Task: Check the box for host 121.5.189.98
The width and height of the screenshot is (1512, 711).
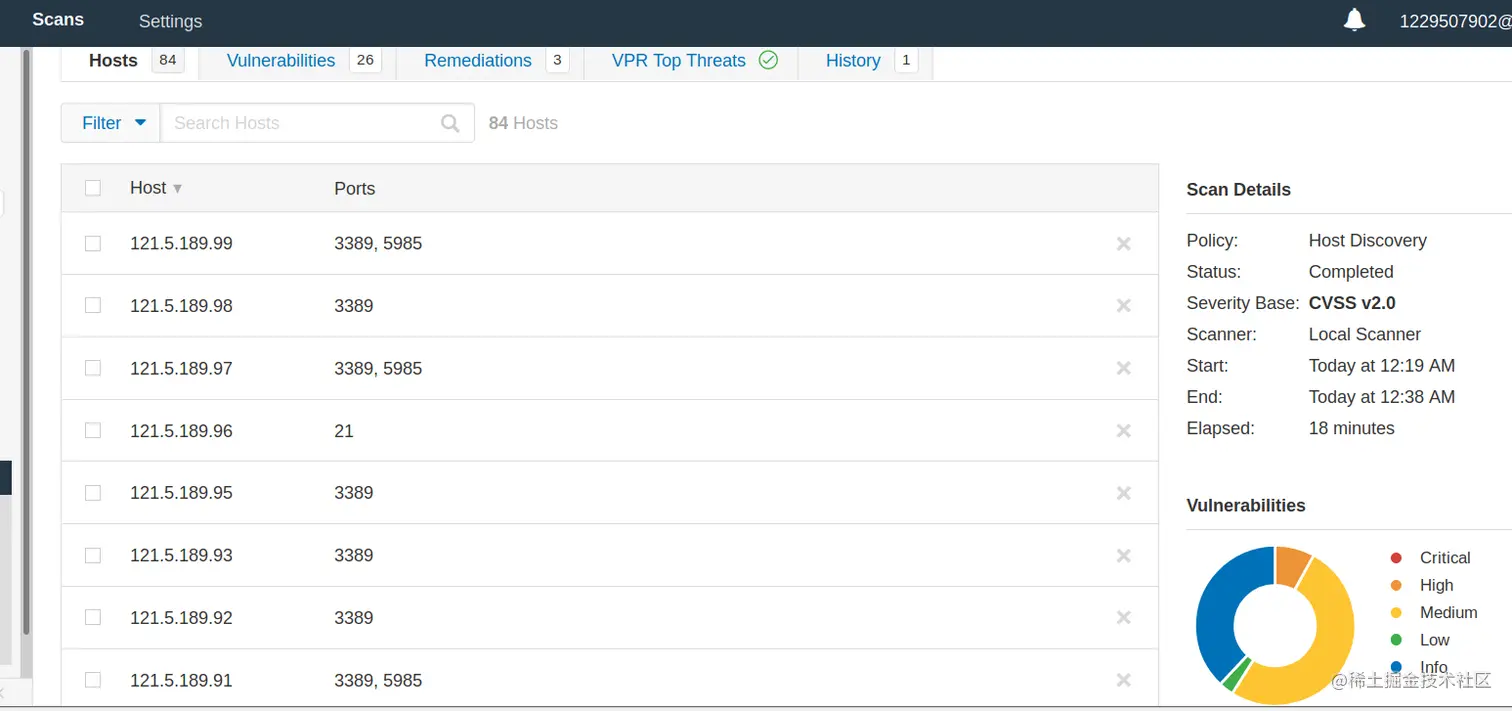Action: [x=93, y=305]
